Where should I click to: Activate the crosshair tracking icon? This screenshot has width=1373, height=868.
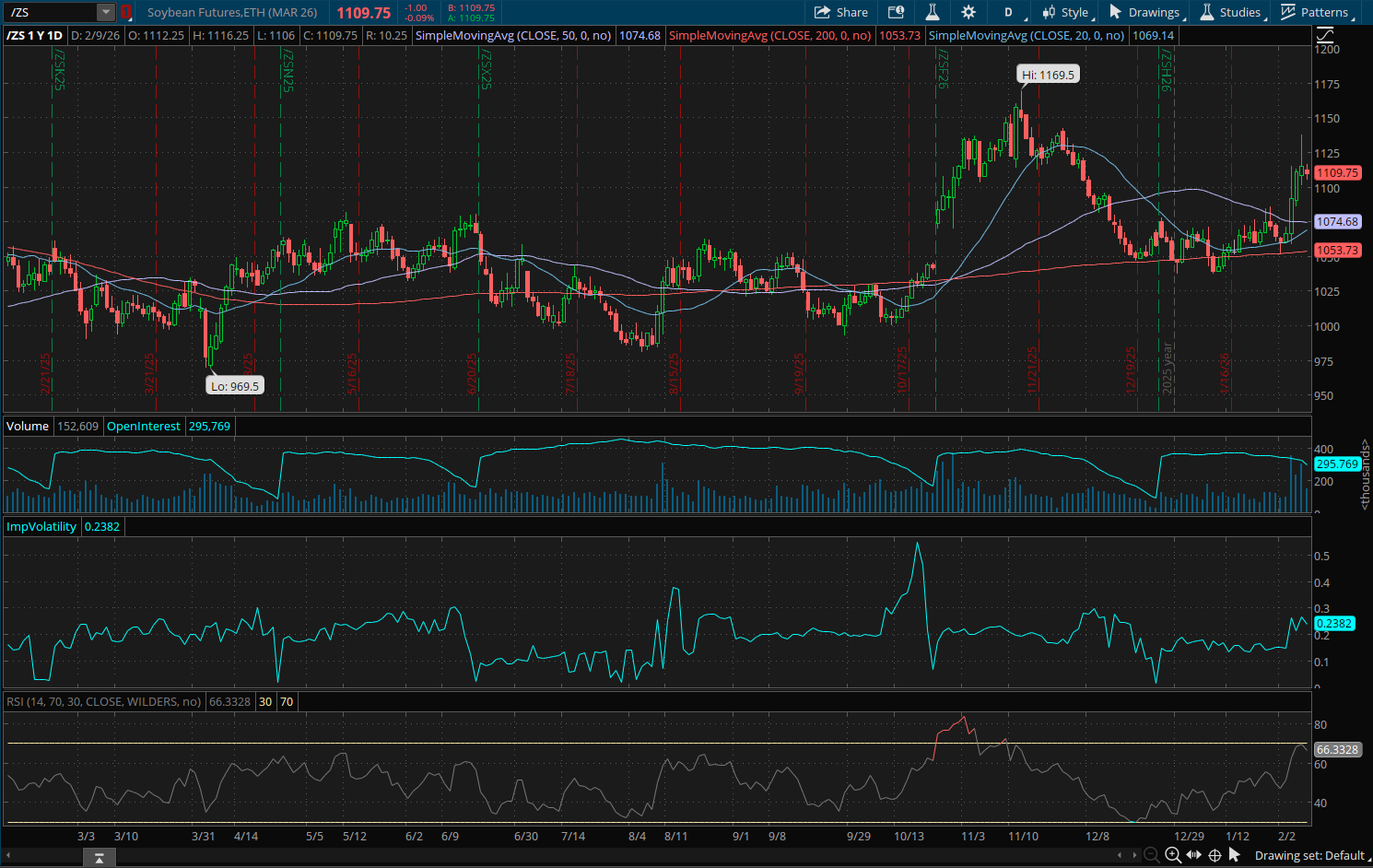point(1215,855)
